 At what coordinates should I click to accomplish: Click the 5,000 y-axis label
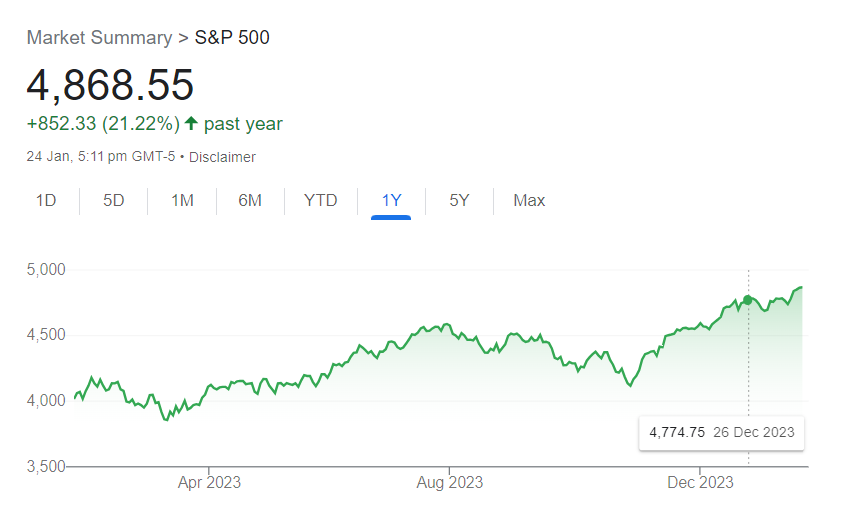45,270
